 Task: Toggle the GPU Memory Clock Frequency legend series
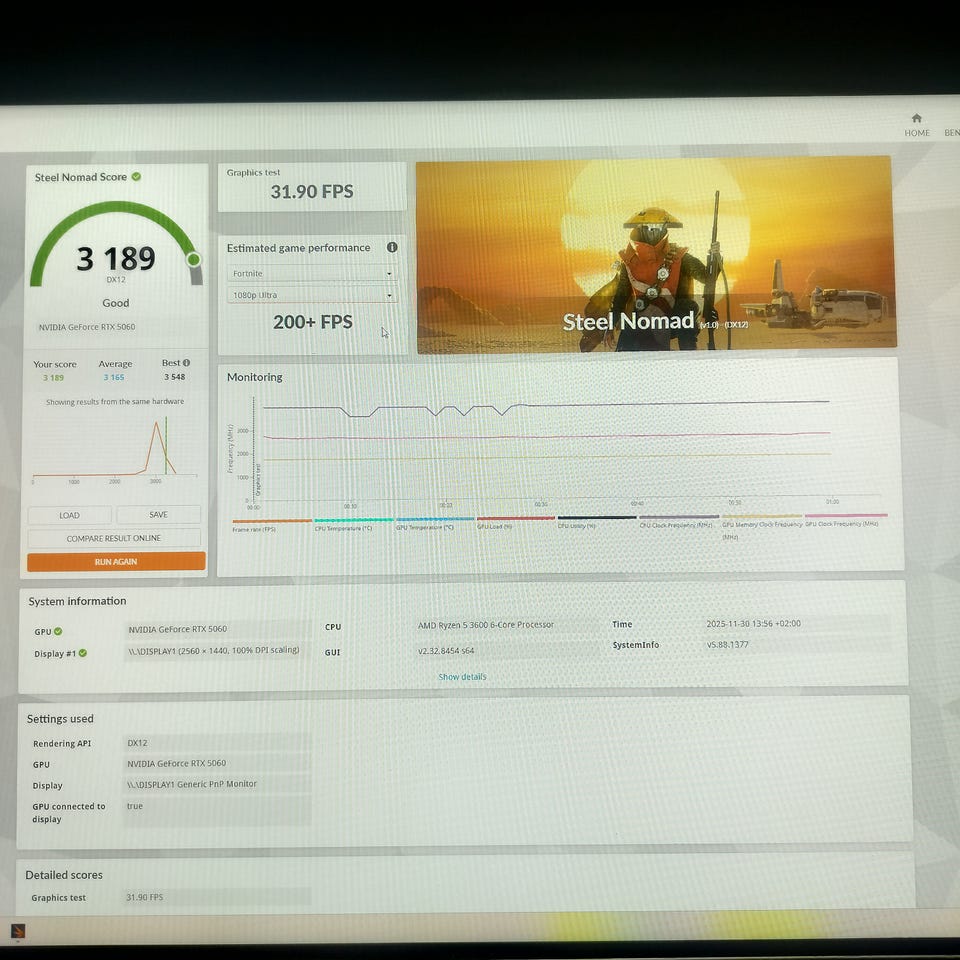(x=762, y=527)
